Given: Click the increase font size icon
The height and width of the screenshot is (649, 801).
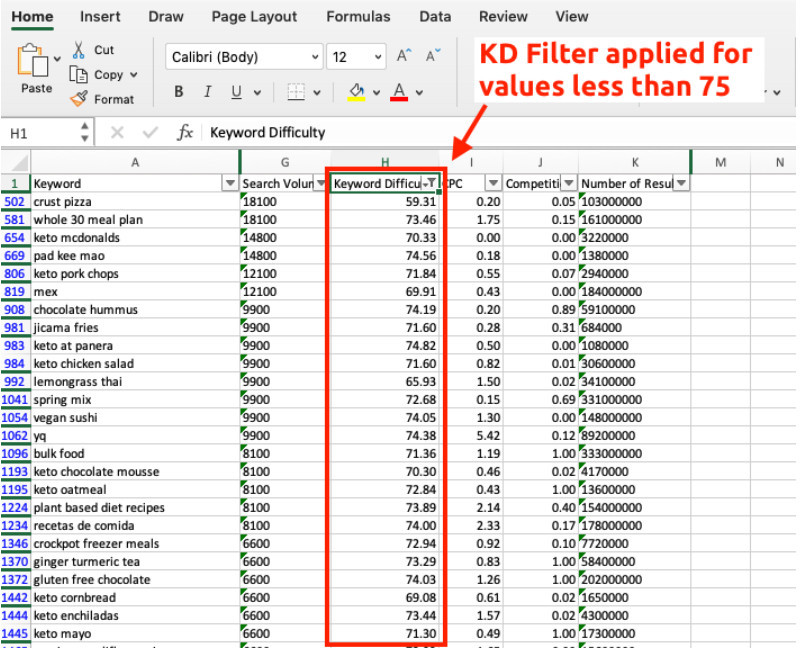Looking at the screenshot, I should pos(404,57).
